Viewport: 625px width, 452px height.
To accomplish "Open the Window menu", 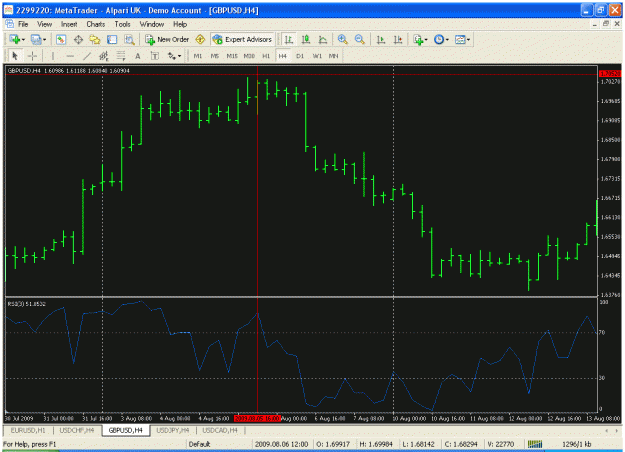I will click(151, 24).
